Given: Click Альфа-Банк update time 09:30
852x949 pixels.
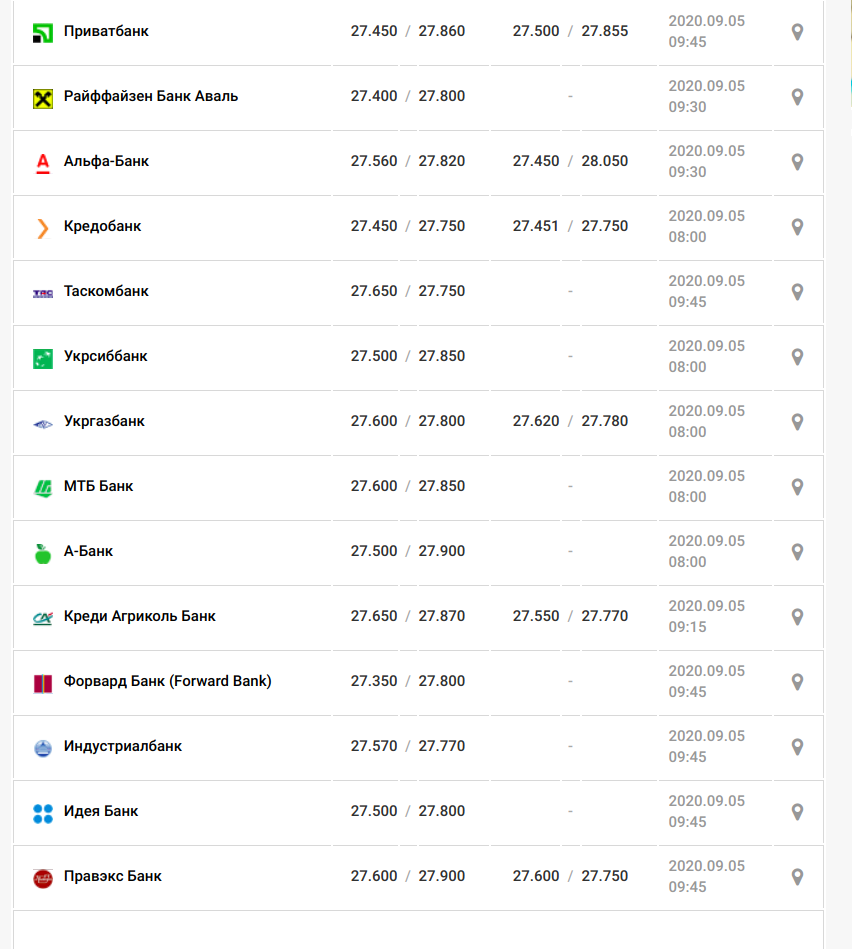Looking at the screenshot, I should [x=687, y=172].
